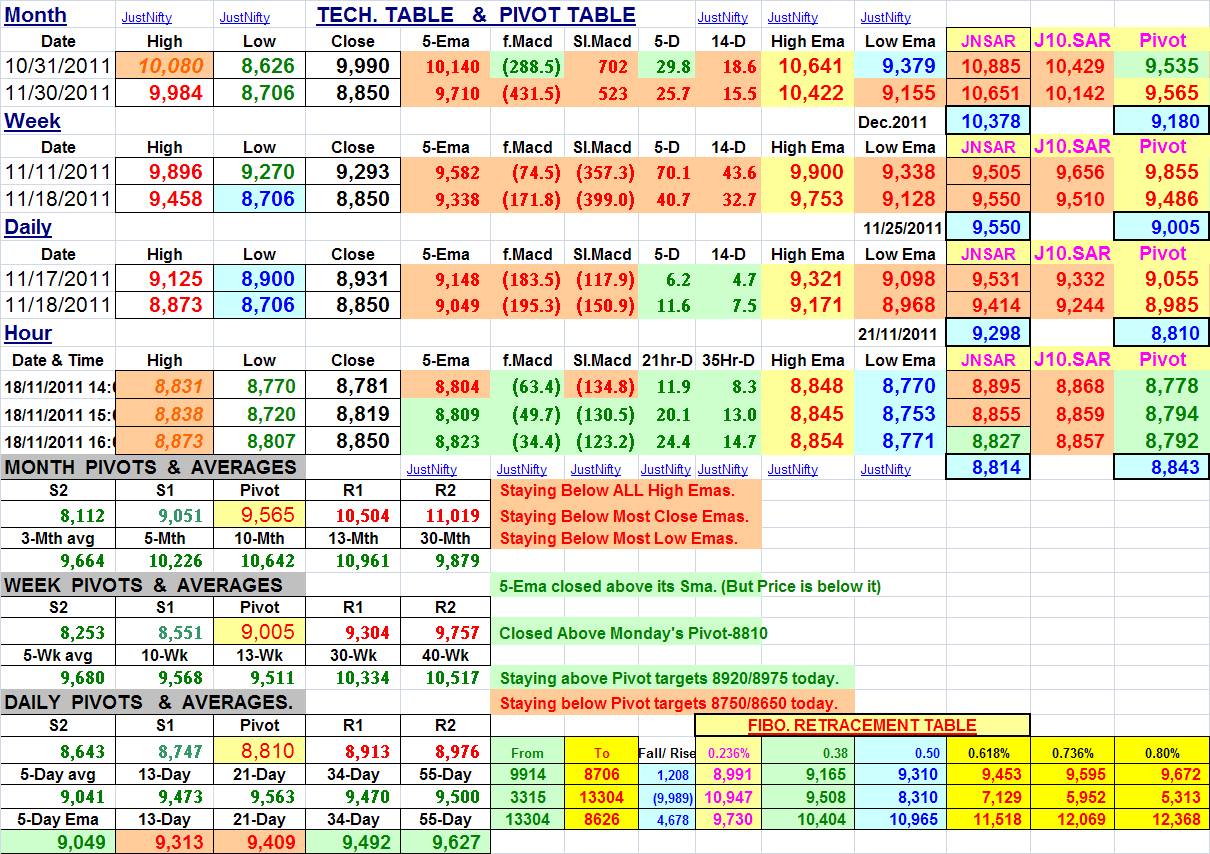
Task: Select the DAILY PIVOTS & AVERAGES. header
Action: pos(152,702)
